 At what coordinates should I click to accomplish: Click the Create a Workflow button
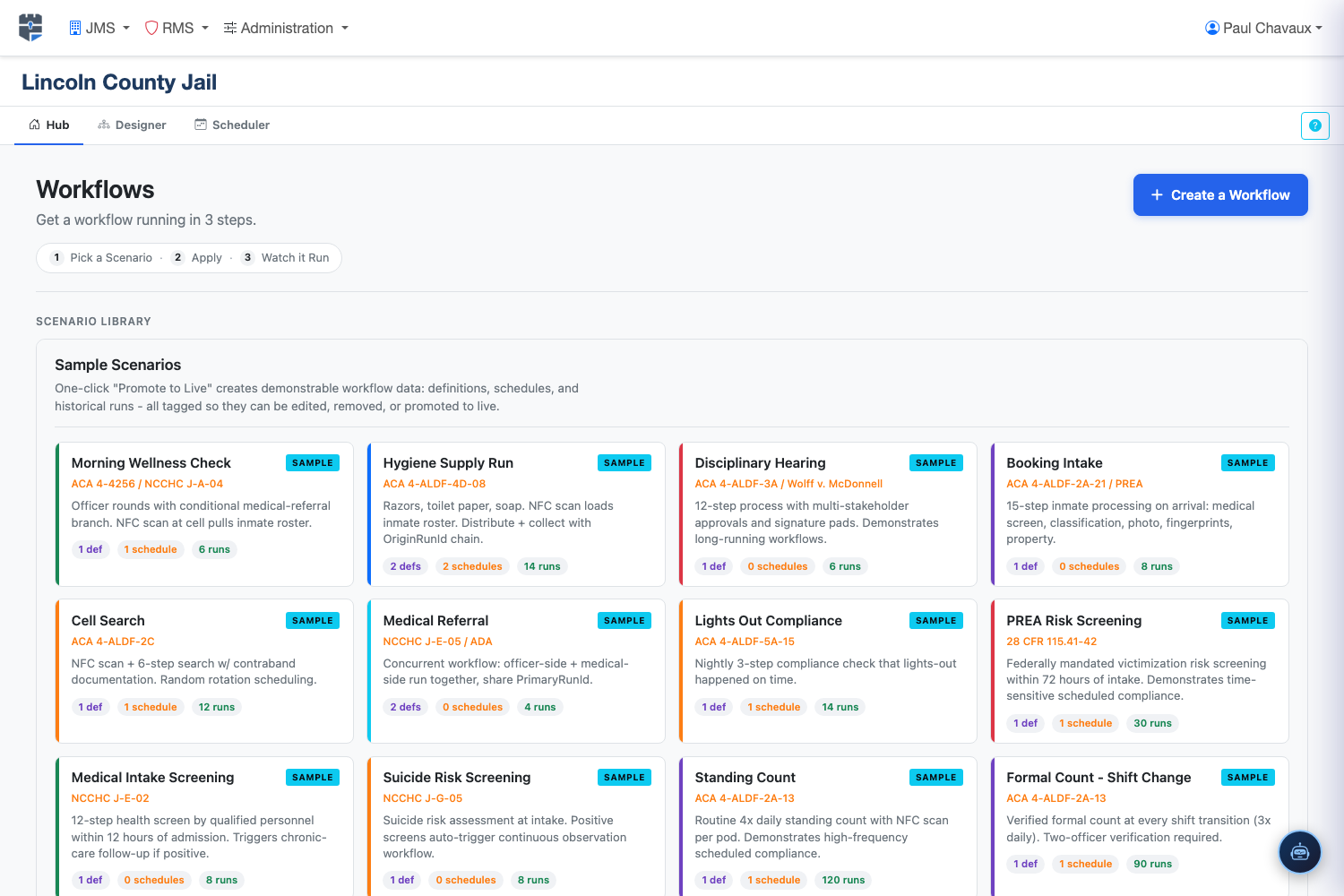click(x=1220, y=194)
